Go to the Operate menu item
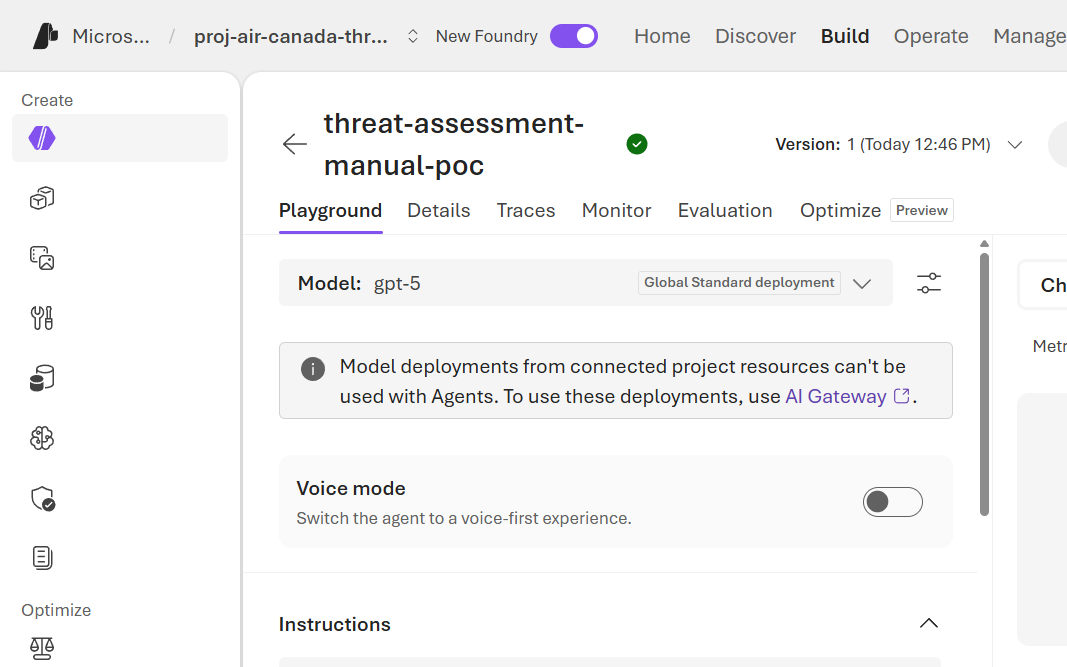The height and width of the screenshot is (667, 1067). tap(931, 36)
